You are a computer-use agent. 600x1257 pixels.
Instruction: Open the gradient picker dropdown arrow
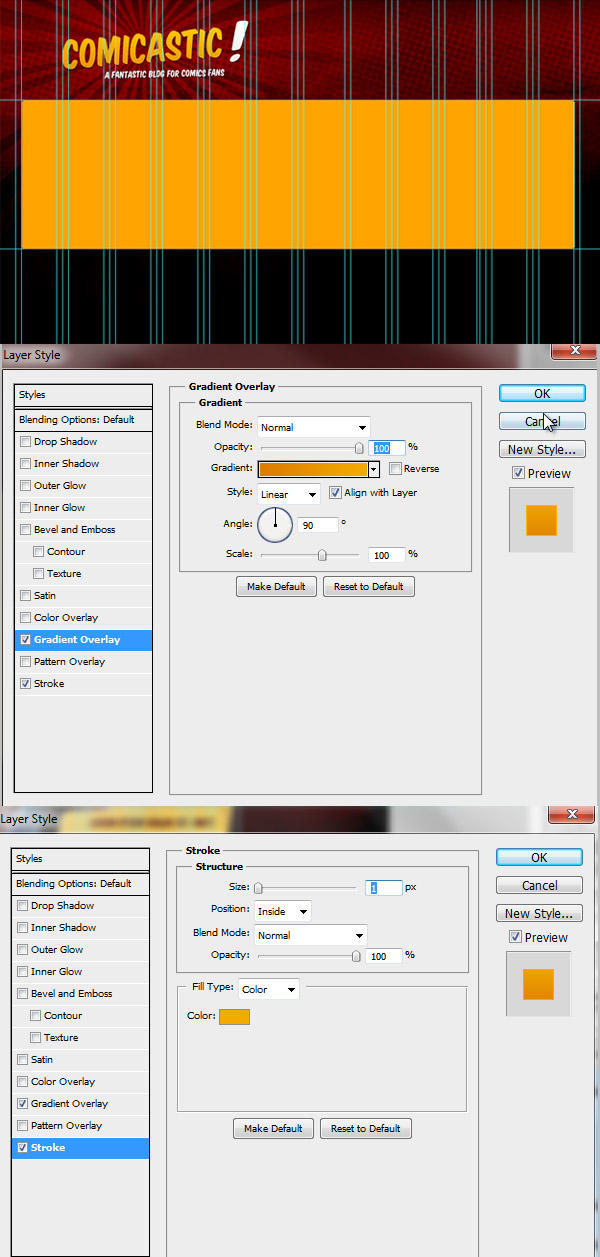(374, 469)
